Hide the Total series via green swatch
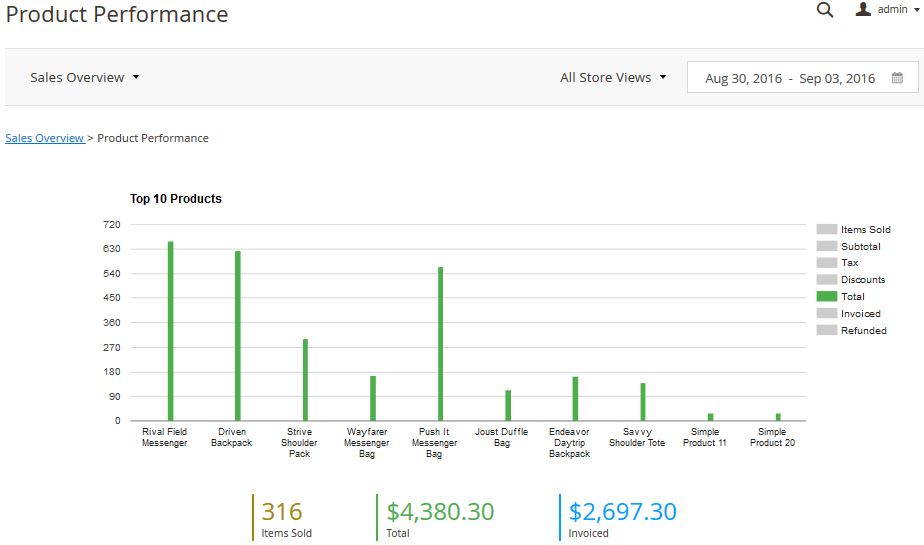The height and width of the screenshot is (545, 924). 826,297
